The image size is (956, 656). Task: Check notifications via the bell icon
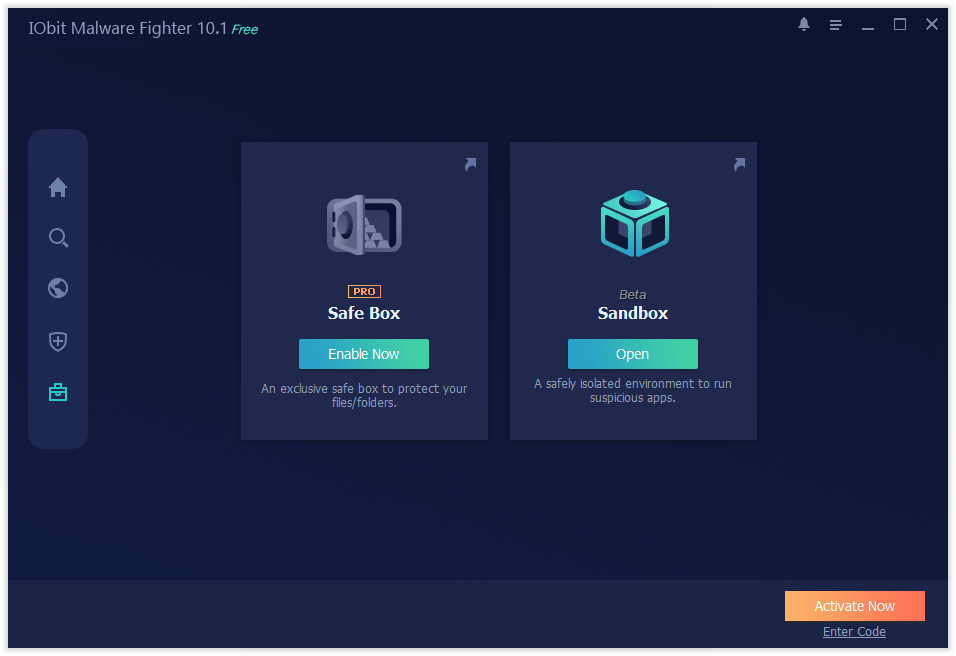point(804,24)
